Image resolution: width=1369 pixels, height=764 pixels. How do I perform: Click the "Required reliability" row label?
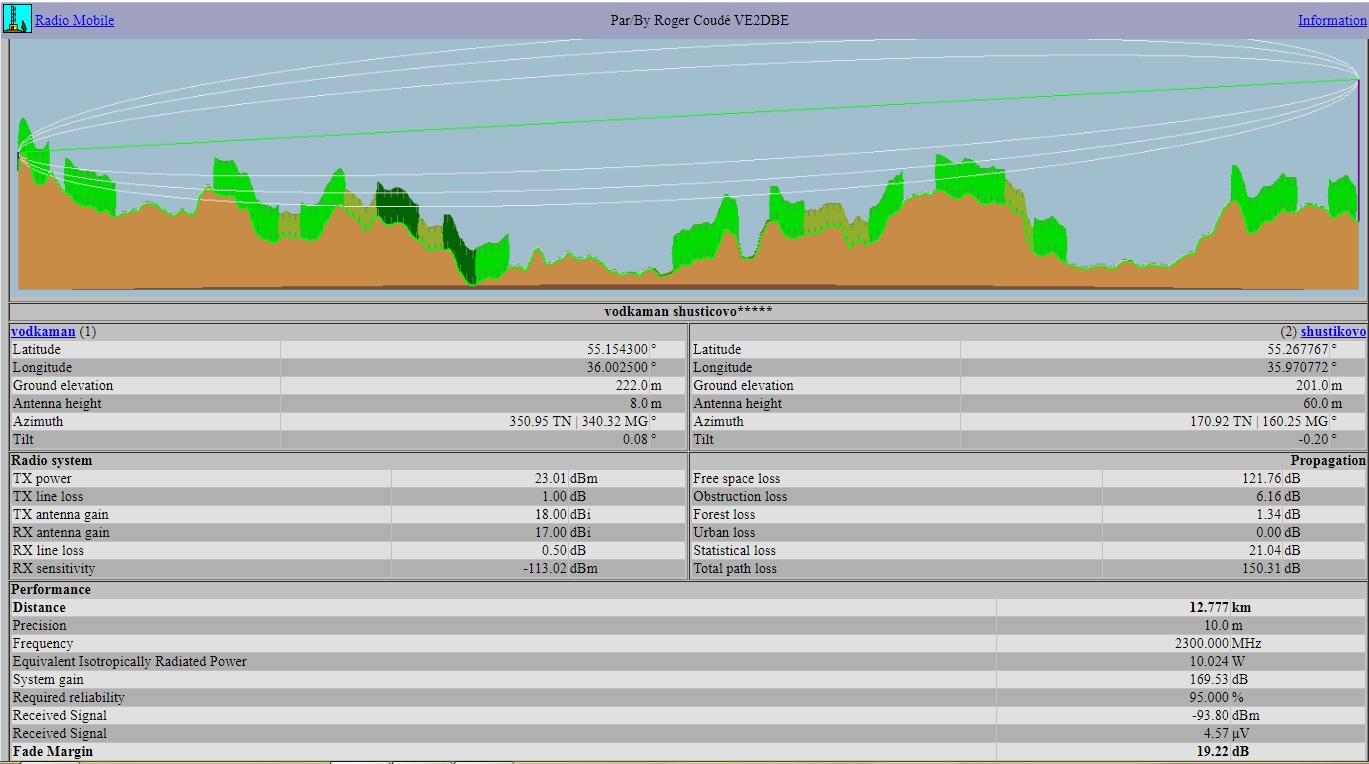[69, 697]
